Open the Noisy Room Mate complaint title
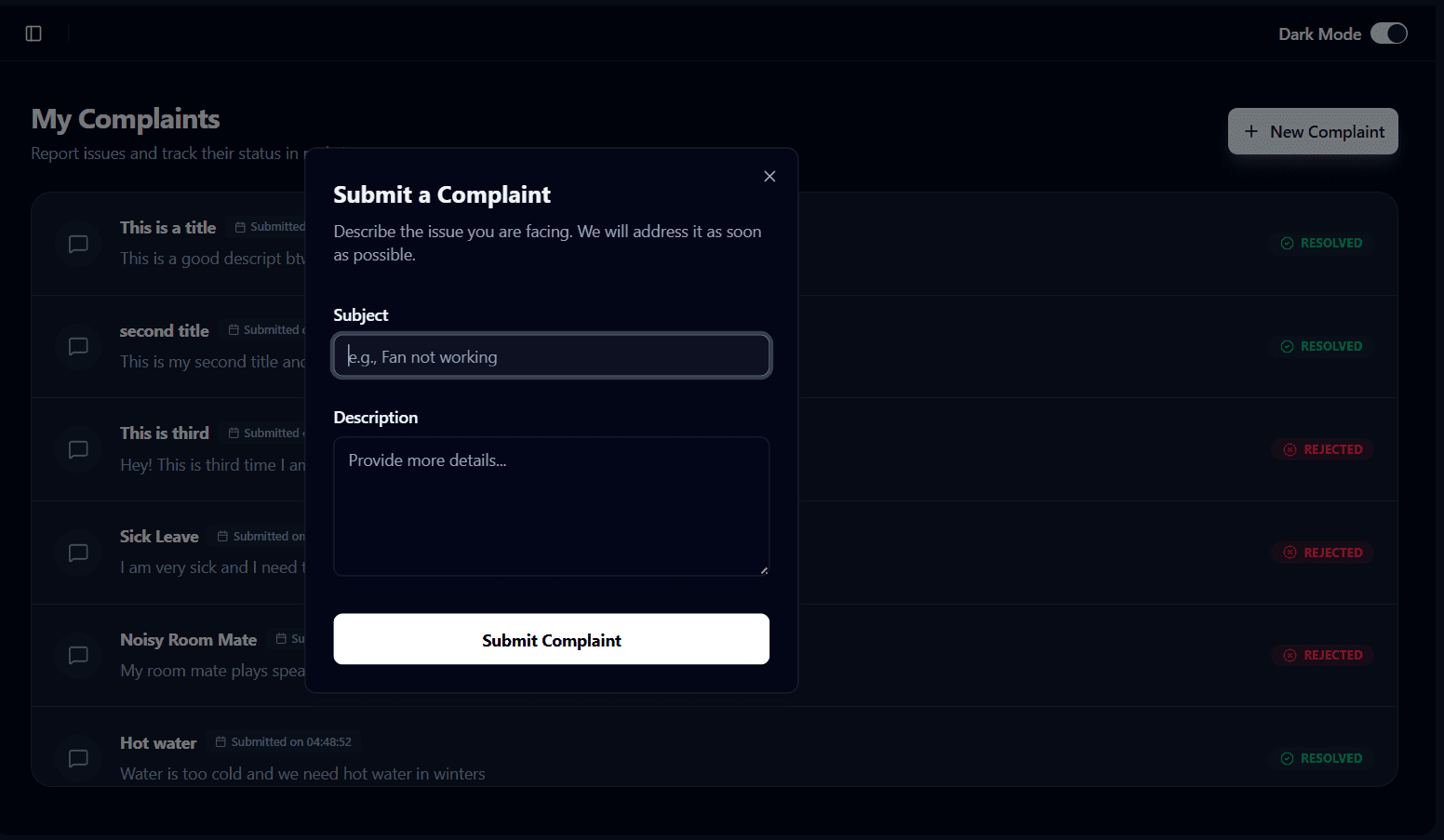Screen dimensions: 1444x840 [188, 640]
